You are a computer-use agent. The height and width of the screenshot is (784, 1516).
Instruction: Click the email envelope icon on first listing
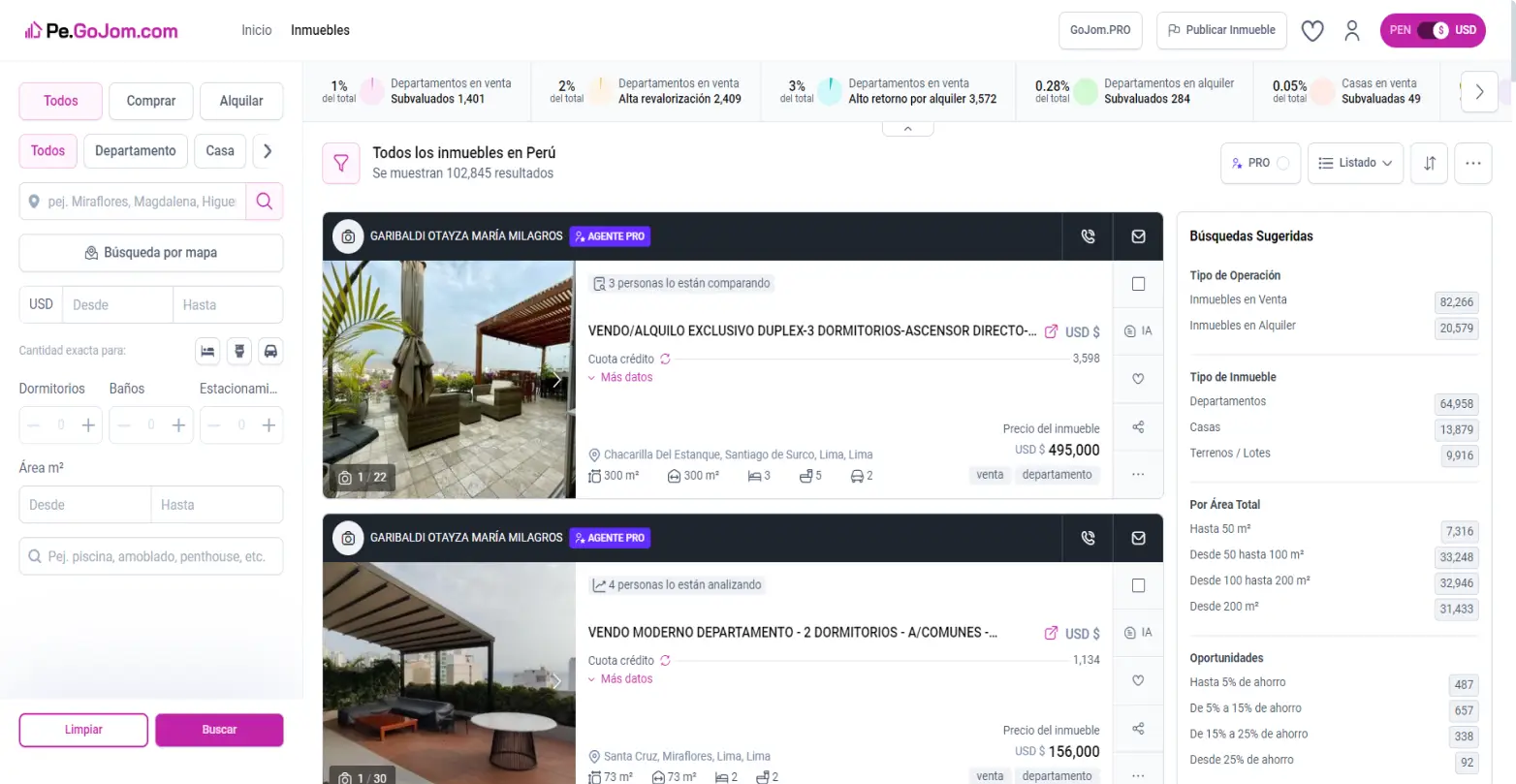click(1138, 236)
